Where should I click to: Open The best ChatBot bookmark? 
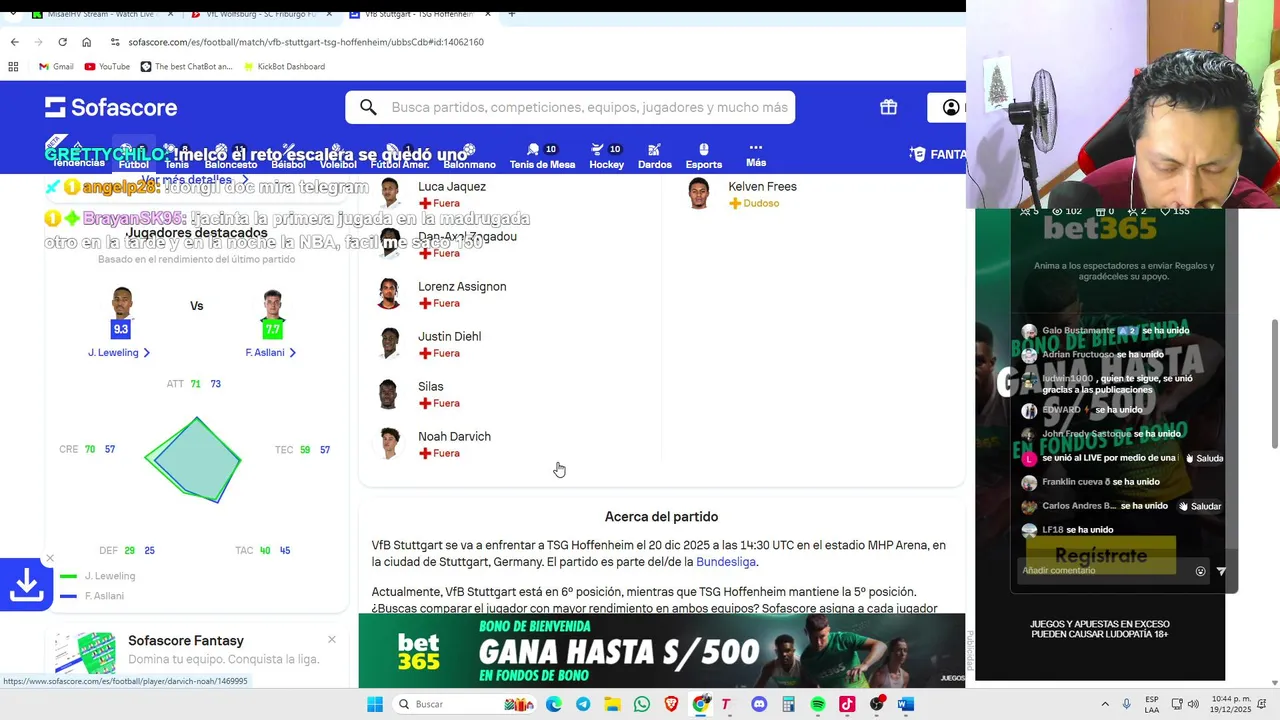(x=186, y=66)
